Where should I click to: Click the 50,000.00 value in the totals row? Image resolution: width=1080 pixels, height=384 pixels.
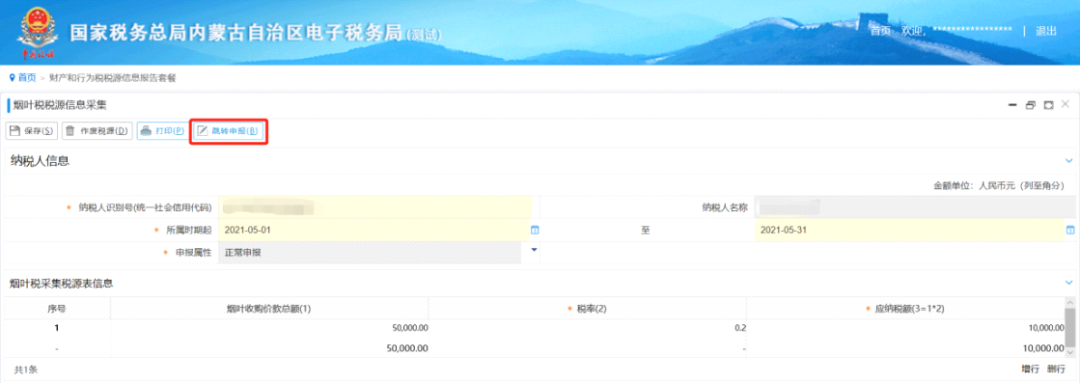coord(408,348)
